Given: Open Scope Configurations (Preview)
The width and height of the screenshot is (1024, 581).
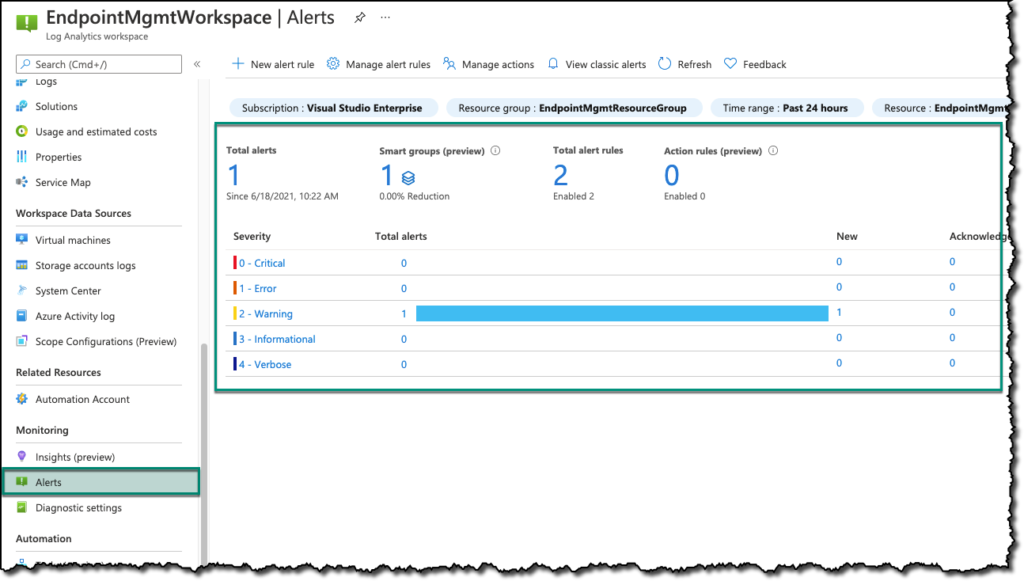Looking at the screenshot, I should [x=106, y=341].
